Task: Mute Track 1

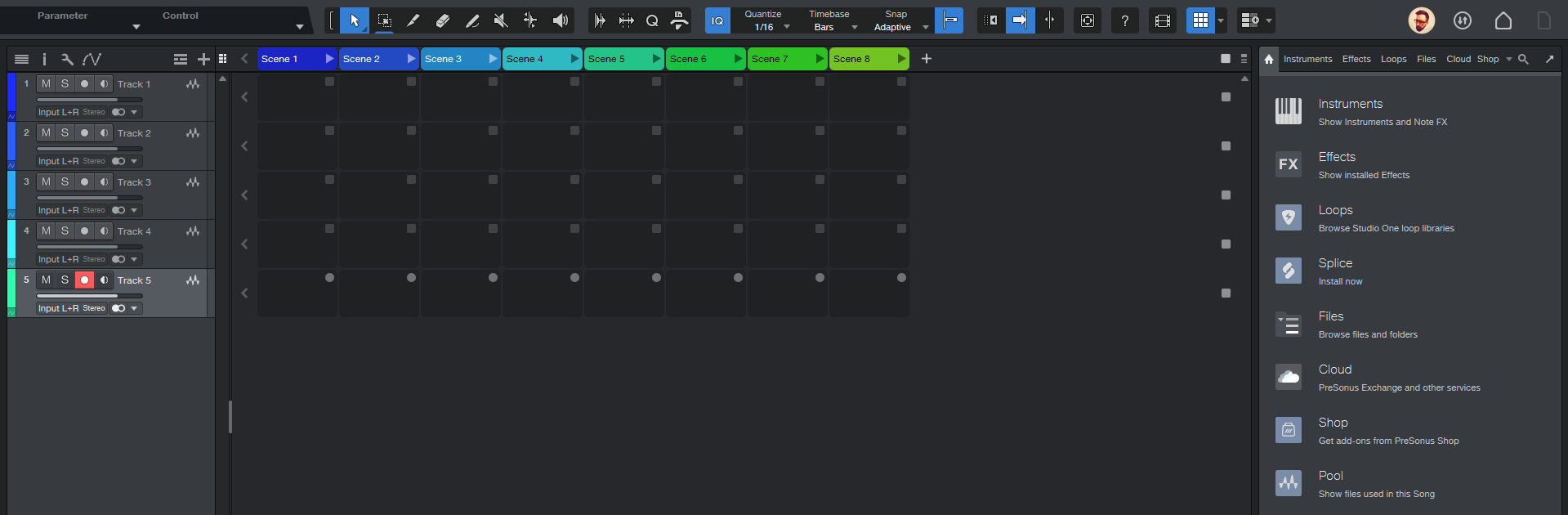Action: 46,83
